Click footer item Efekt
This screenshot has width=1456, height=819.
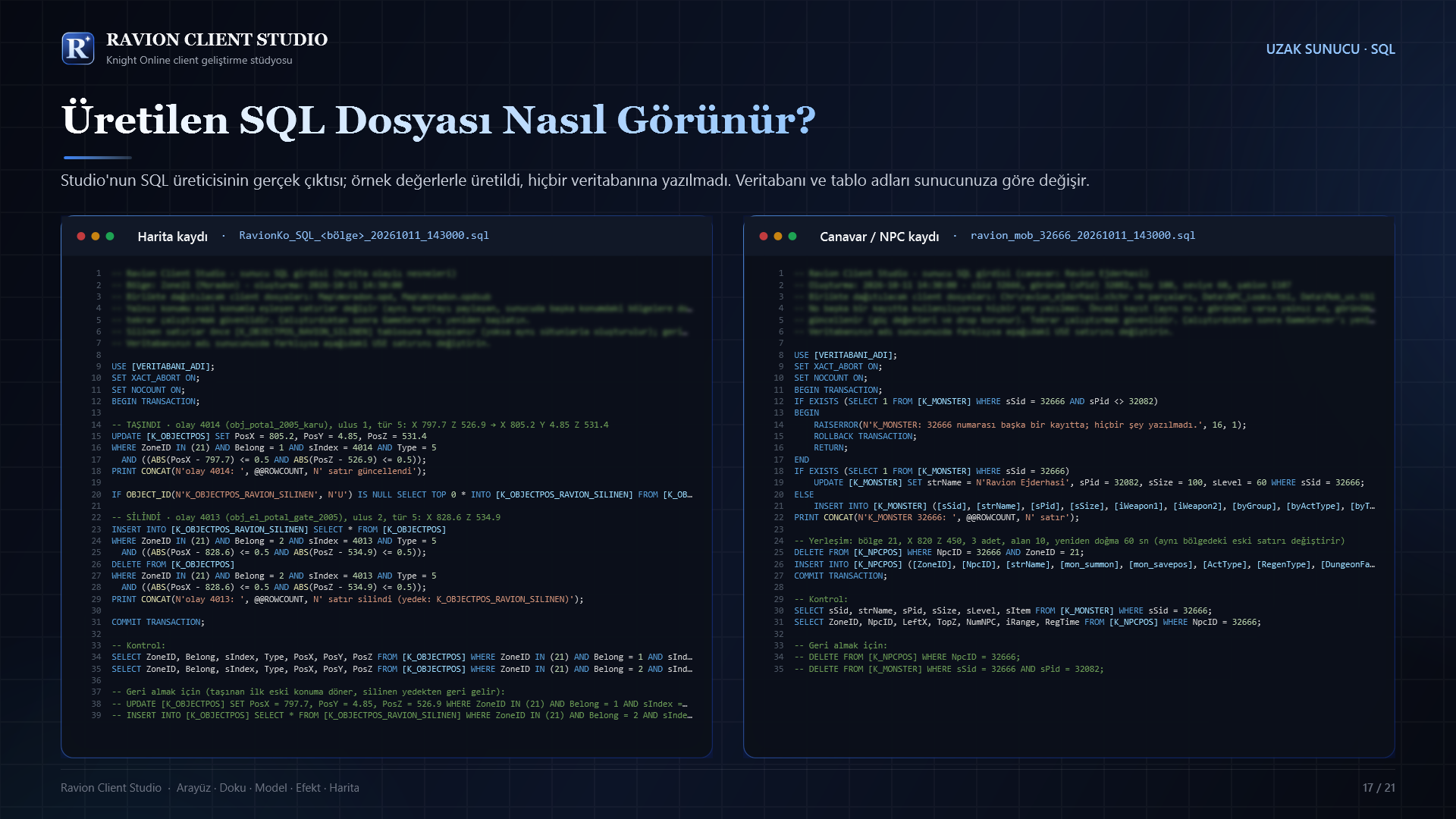click(x=308, y=788)
